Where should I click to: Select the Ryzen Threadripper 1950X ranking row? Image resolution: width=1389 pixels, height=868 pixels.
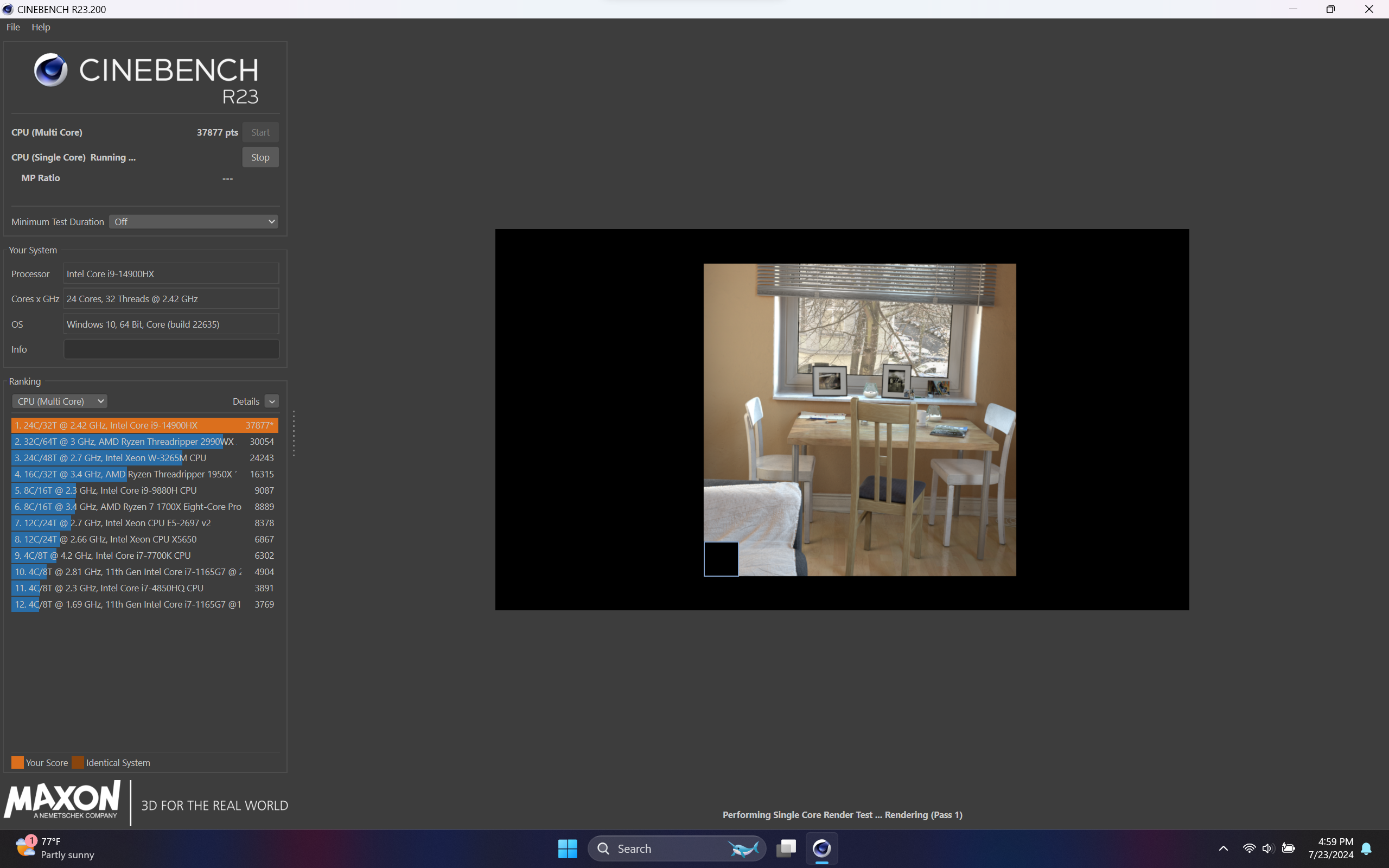click(145, 474)
